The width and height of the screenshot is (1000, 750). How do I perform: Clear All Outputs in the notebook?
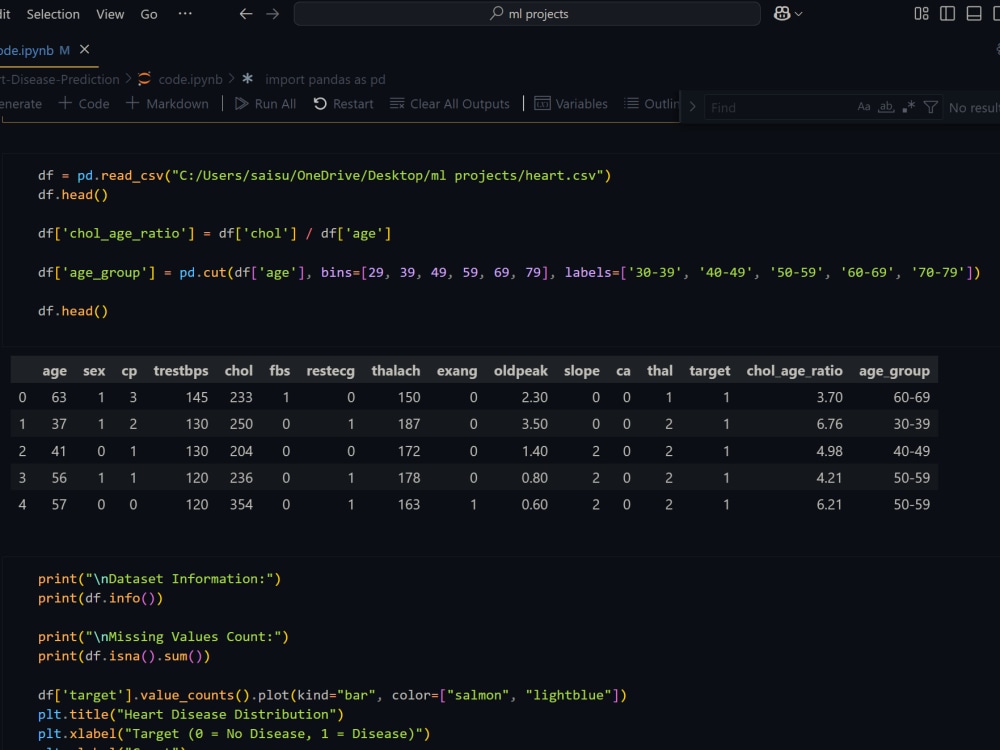[x=450, y=103]
